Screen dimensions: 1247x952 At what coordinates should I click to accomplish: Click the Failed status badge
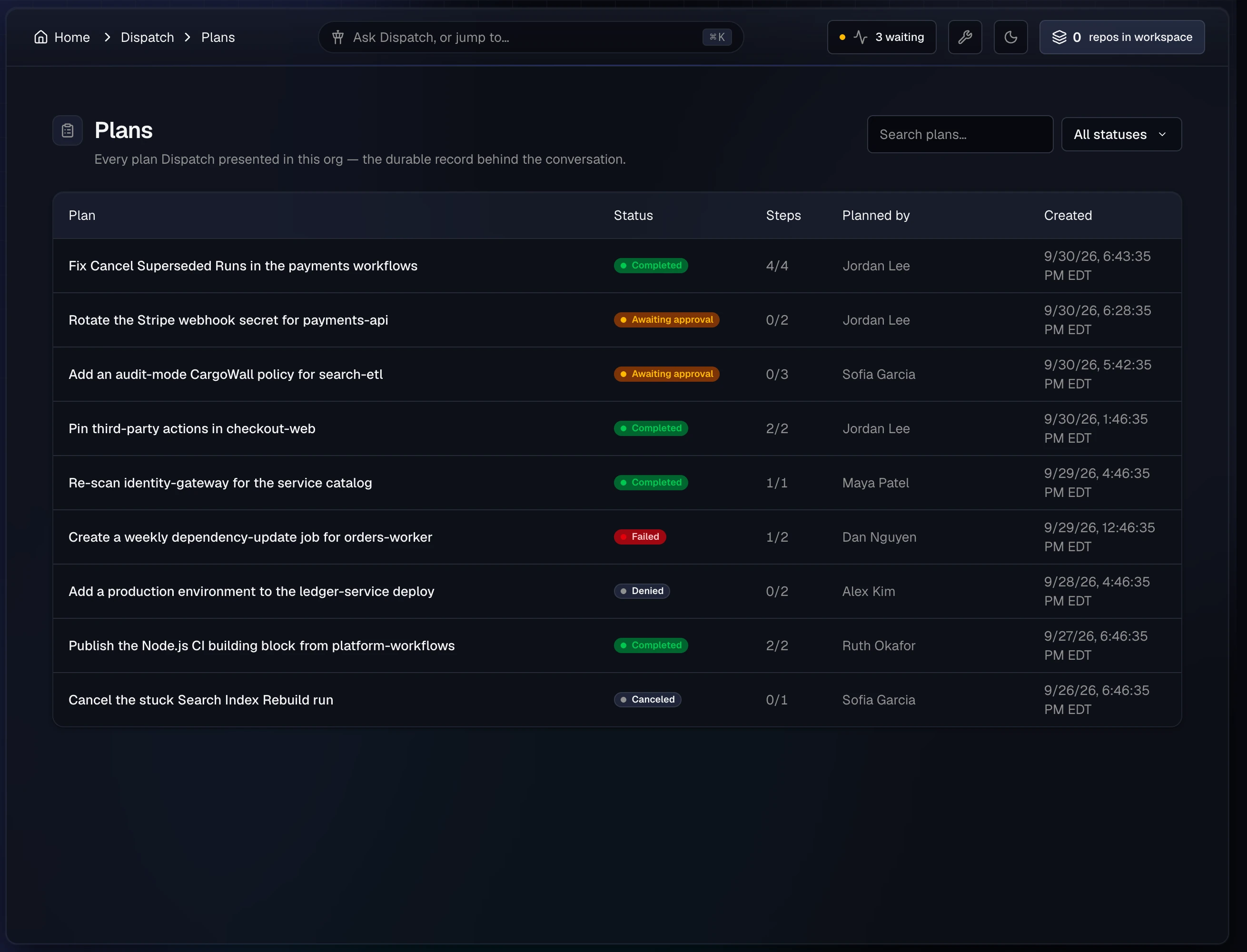[640, 536]
